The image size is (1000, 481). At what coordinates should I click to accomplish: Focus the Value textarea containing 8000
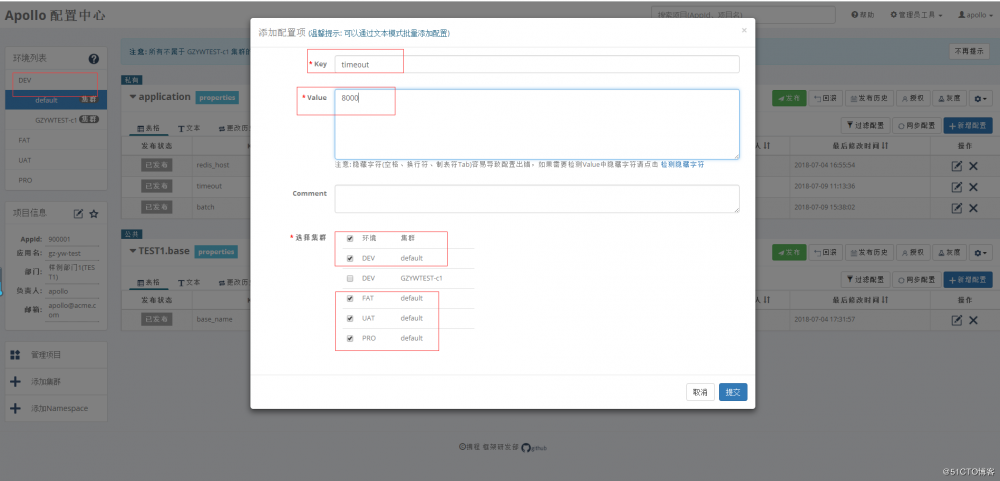[537, 124]
